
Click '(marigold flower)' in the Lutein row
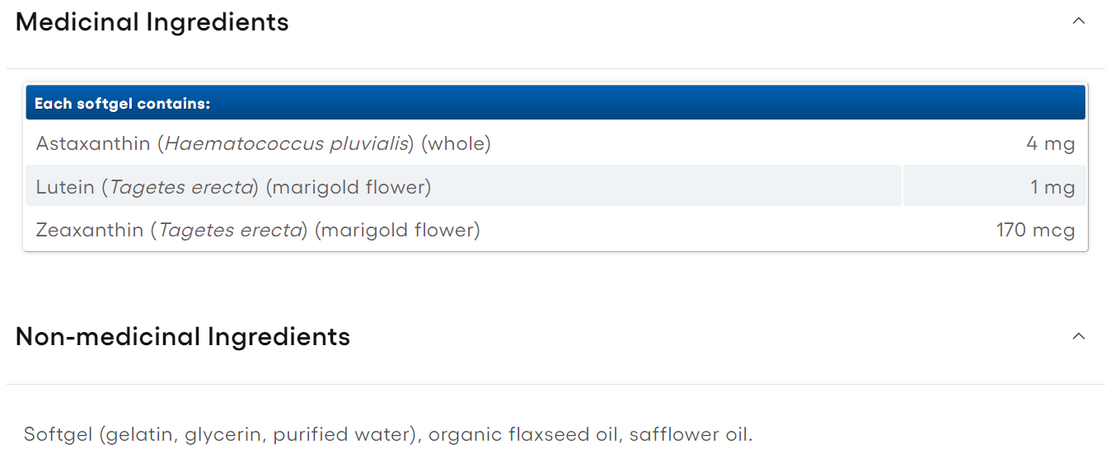click(x=348, y=187)
